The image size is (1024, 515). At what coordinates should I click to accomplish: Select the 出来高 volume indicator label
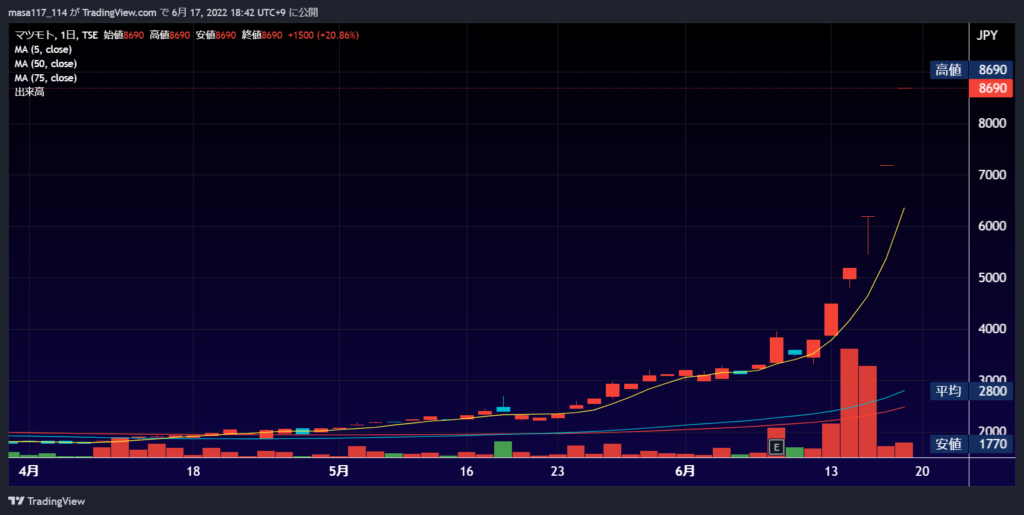(x=29, y=92)
